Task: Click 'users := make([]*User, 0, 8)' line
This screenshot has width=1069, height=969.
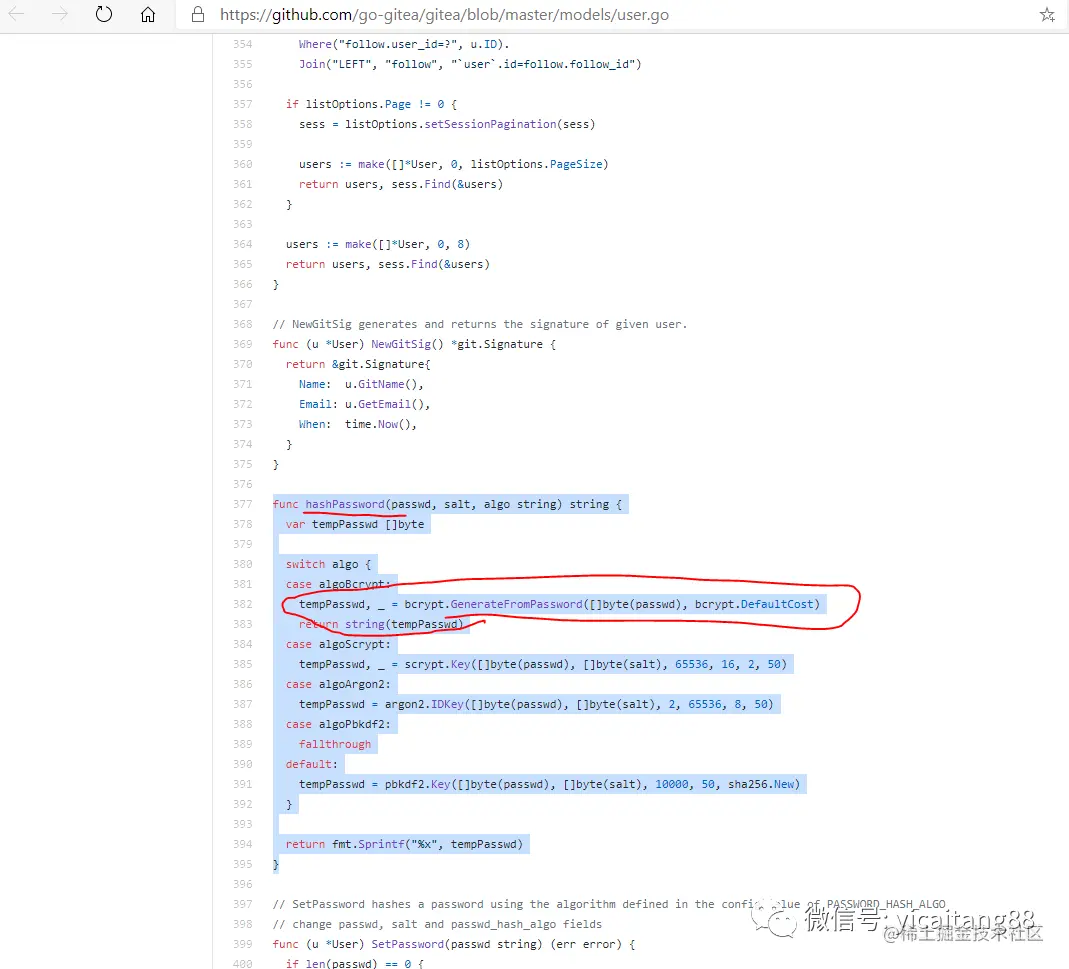Action: (x=378, y=244)
